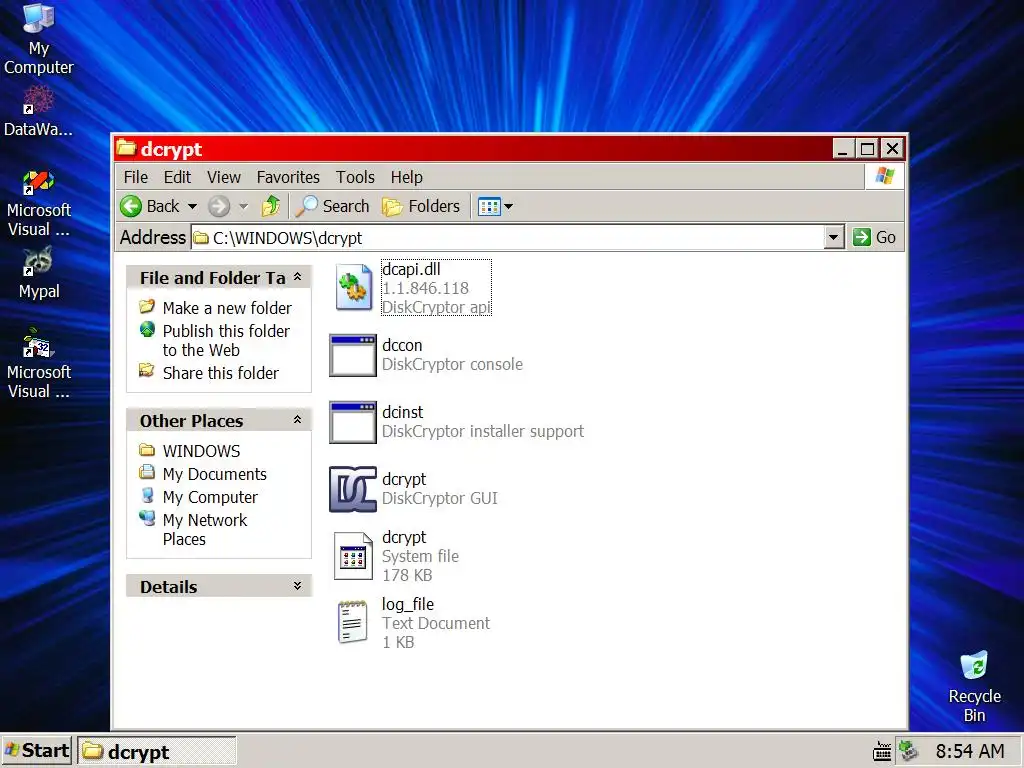
Task: Expand the Address bar dropdown
Action: point(833,237)
